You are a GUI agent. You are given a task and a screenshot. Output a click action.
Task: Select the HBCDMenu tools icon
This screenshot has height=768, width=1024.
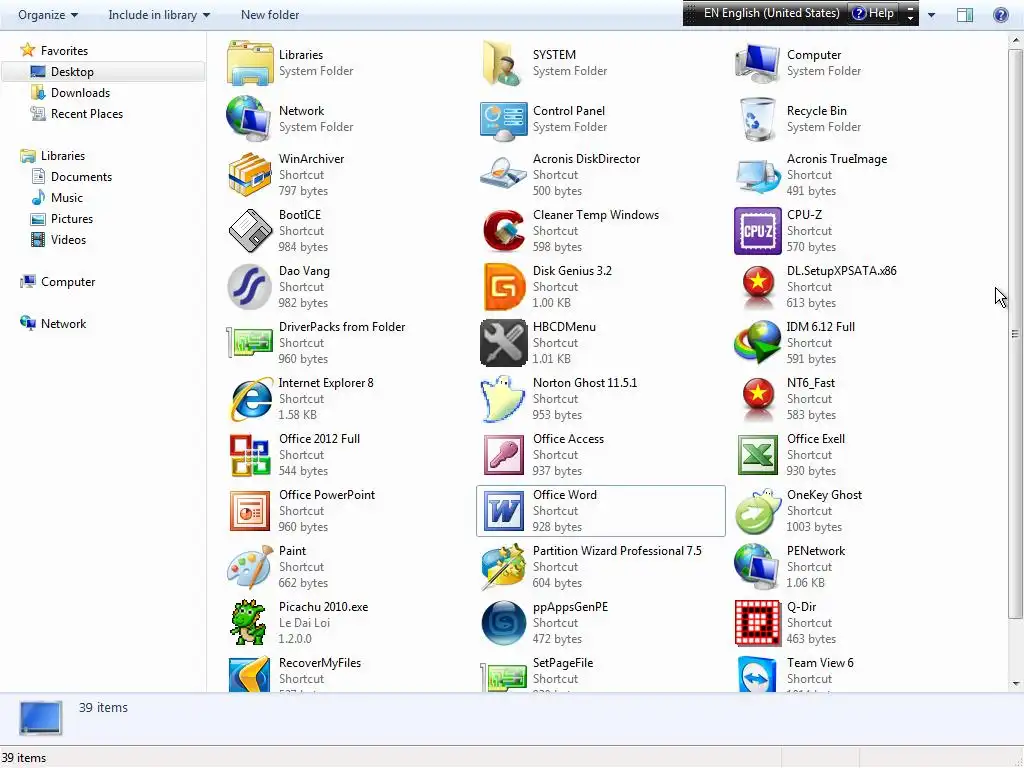point(503,343)
